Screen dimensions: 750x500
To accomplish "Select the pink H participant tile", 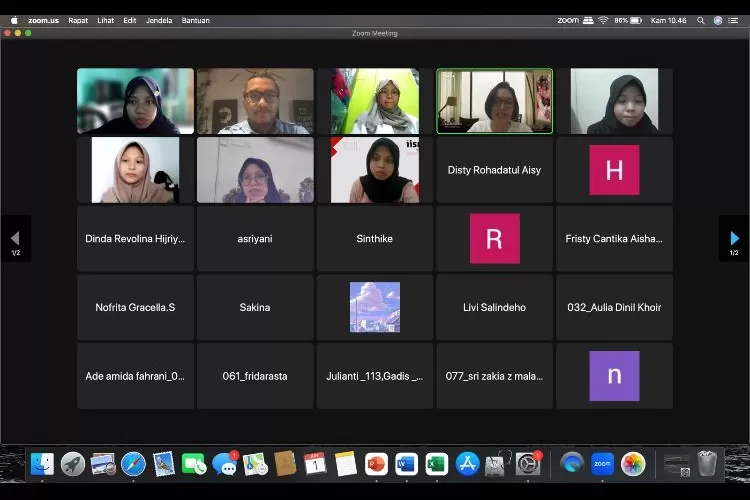I will click(614, 170).
